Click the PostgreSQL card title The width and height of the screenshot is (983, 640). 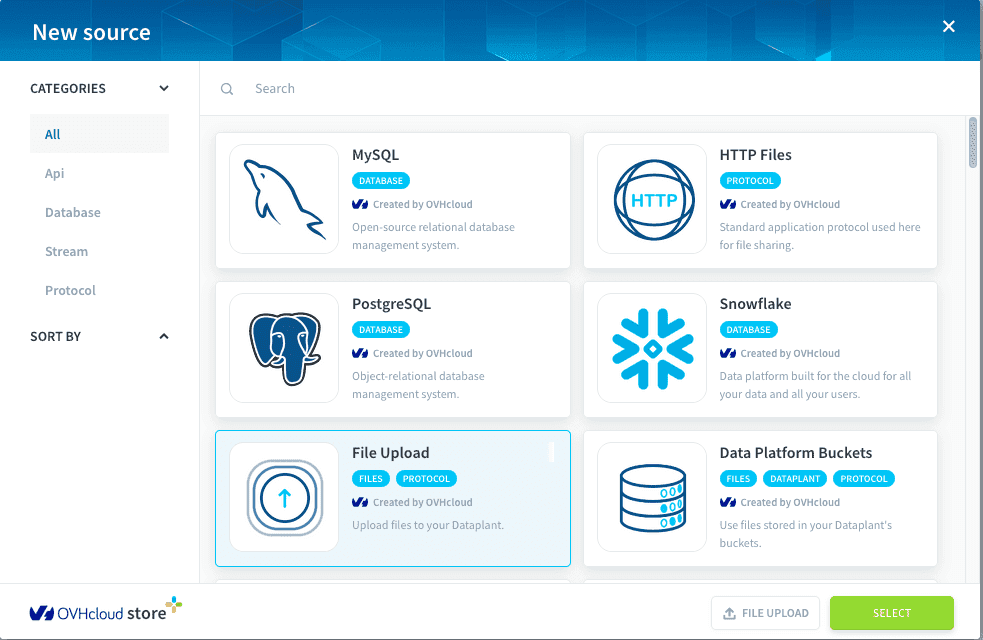tap(392, 304)
